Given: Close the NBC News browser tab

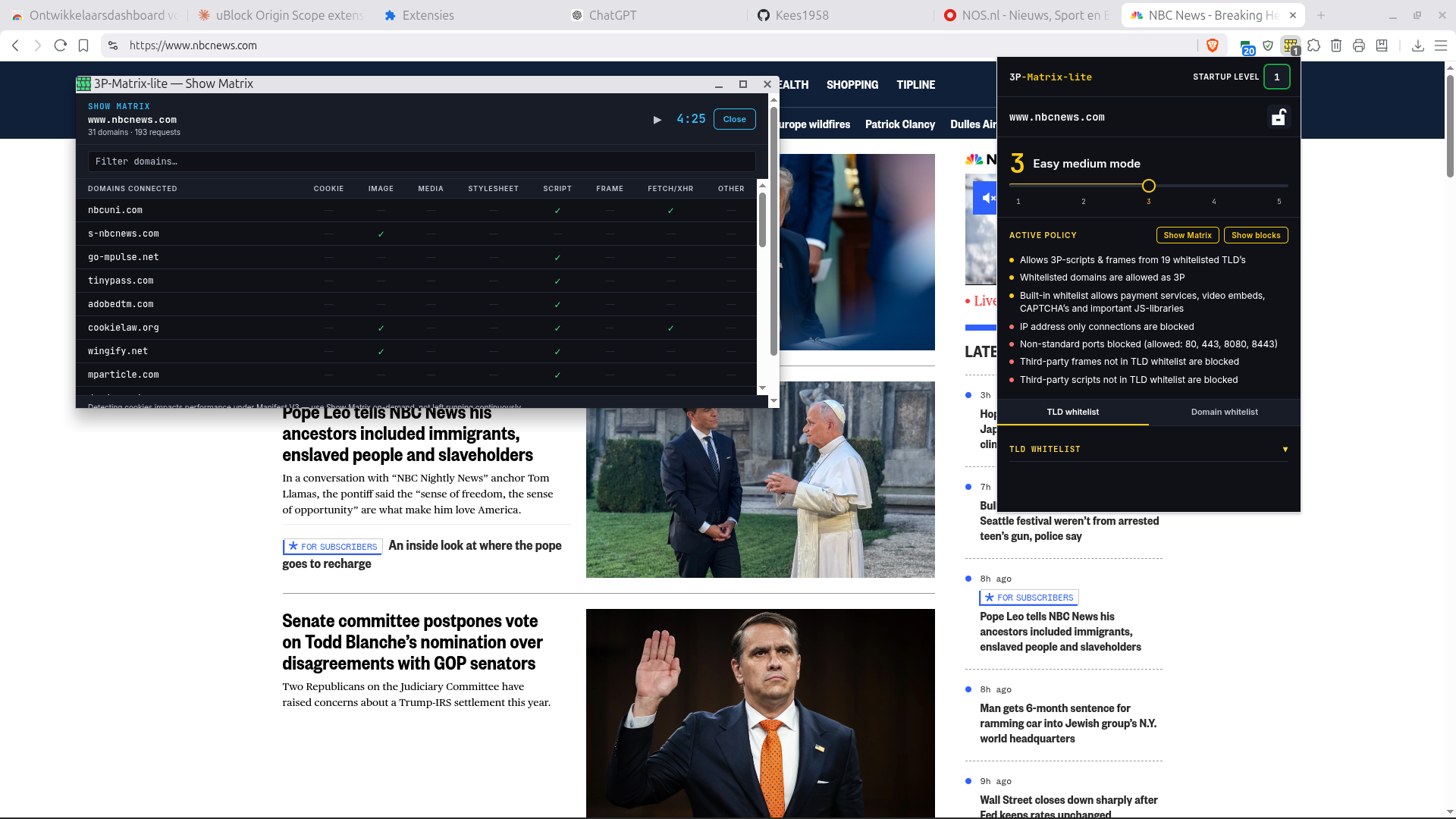Looking at the screenshot, I should [1293, 15].
